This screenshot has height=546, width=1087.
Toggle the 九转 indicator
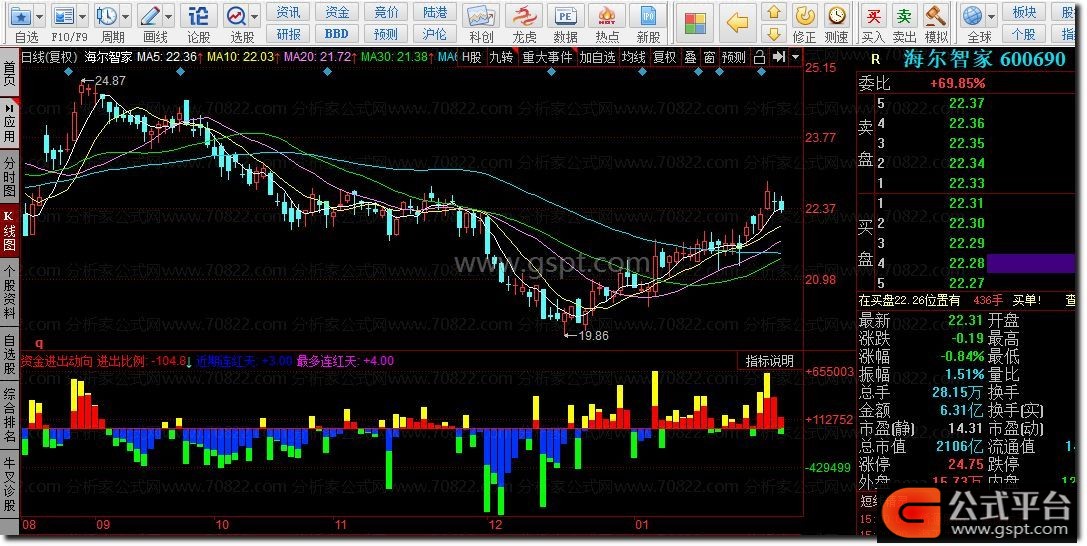pos(501,58)
